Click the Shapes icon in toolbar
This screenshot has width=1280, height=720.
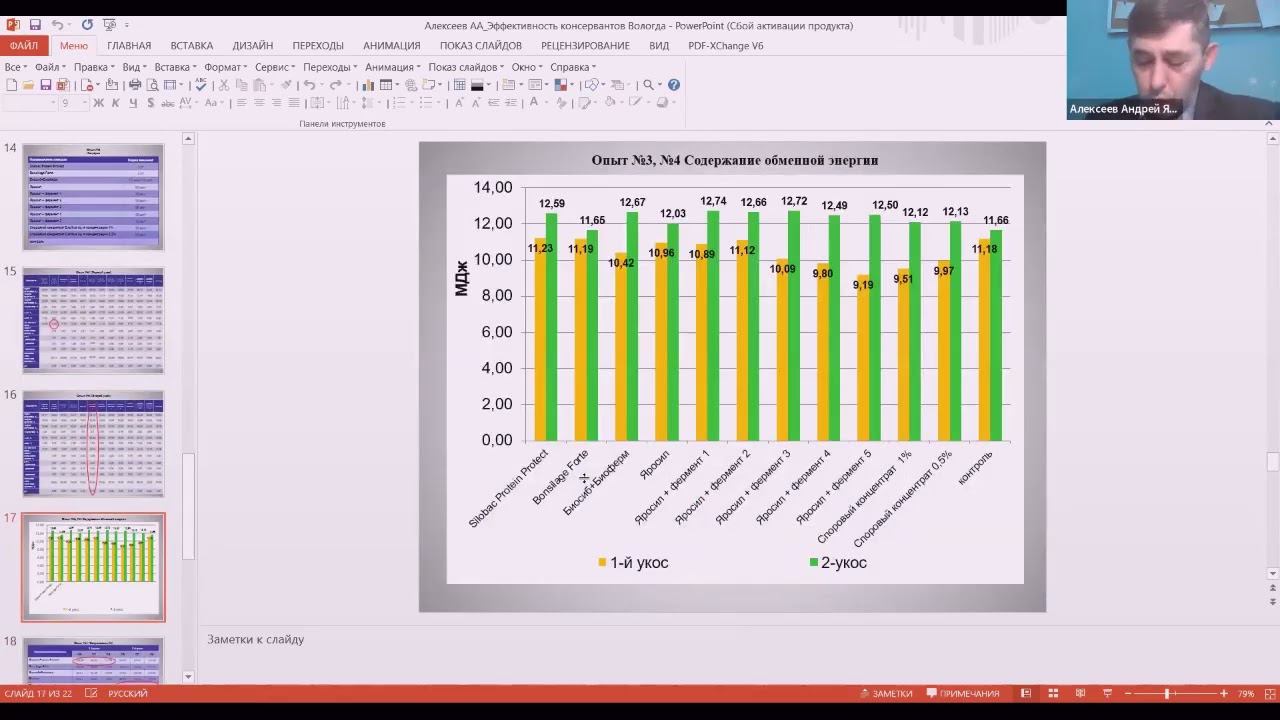[592, 85]
